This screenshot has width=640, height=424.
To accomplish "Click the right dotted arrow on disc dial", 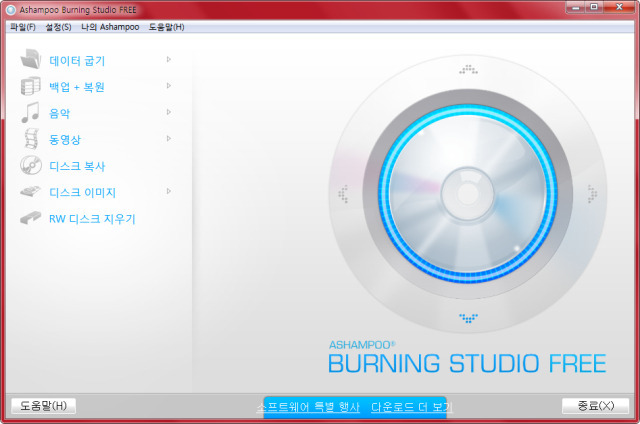I will (592, 194).
